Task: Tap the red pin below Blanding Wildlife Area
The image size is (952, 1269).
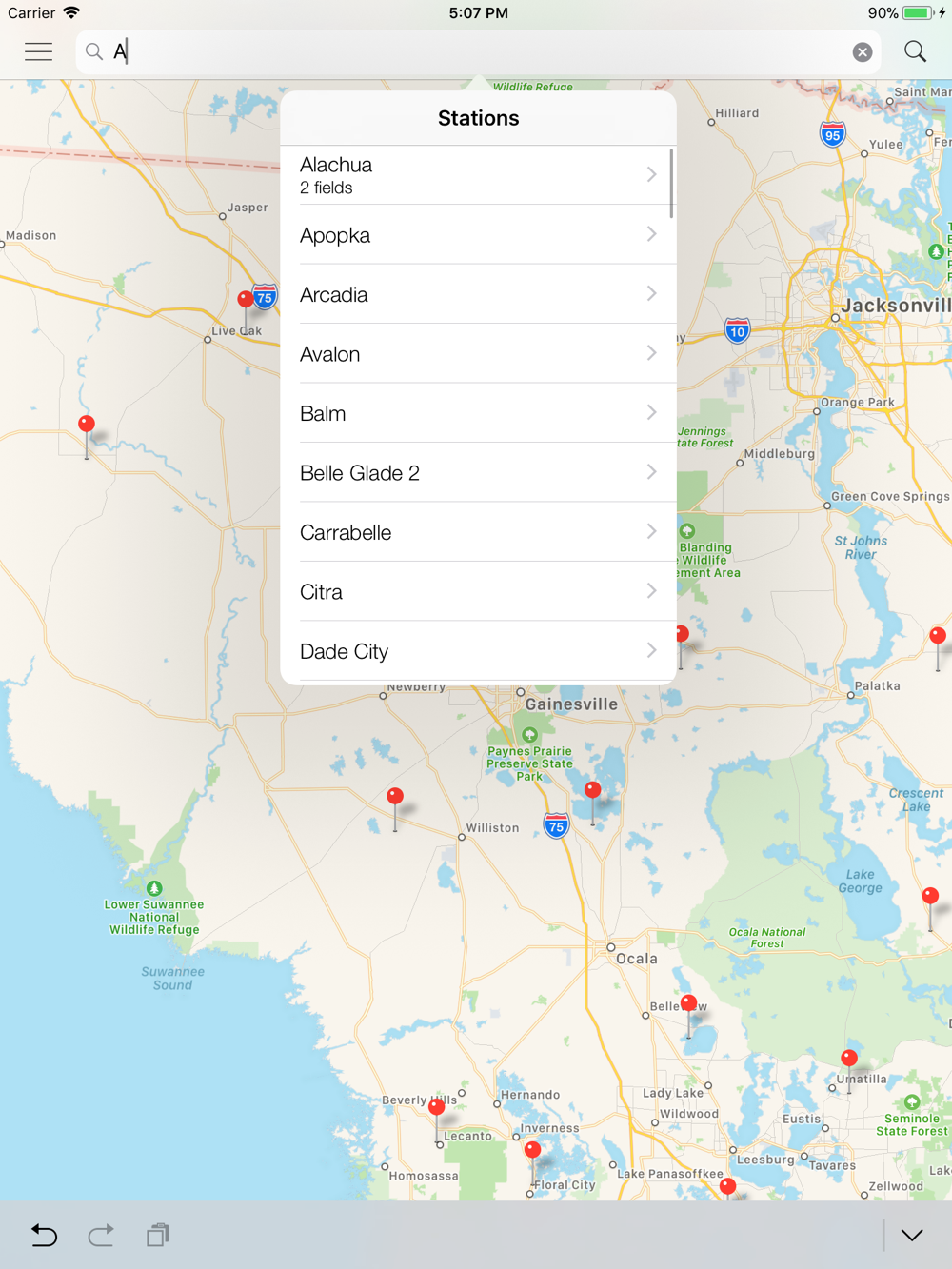Action: (x=682, y=635)
